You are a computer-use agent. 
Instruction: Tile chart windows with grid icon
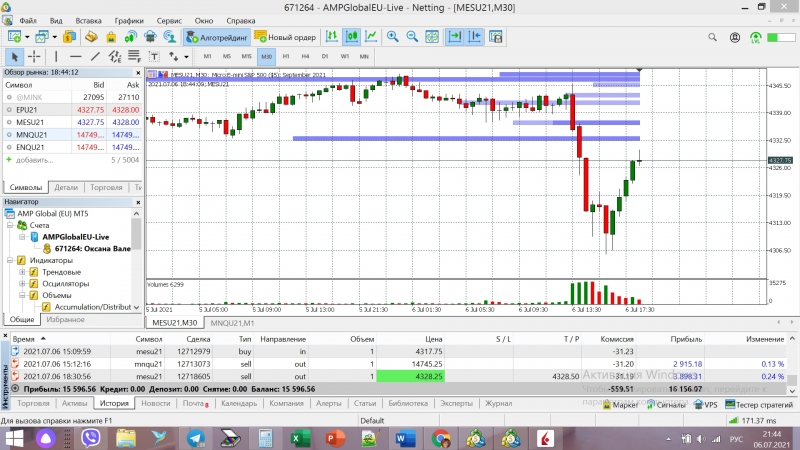point(432,37)
